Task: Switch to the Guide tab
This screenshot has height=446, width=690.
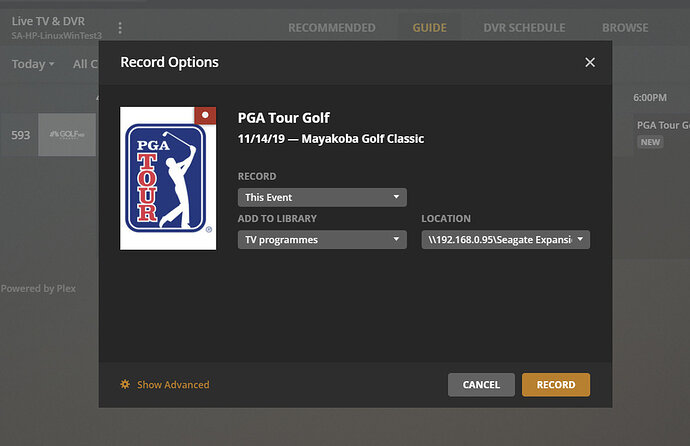Action: [429, 28]
